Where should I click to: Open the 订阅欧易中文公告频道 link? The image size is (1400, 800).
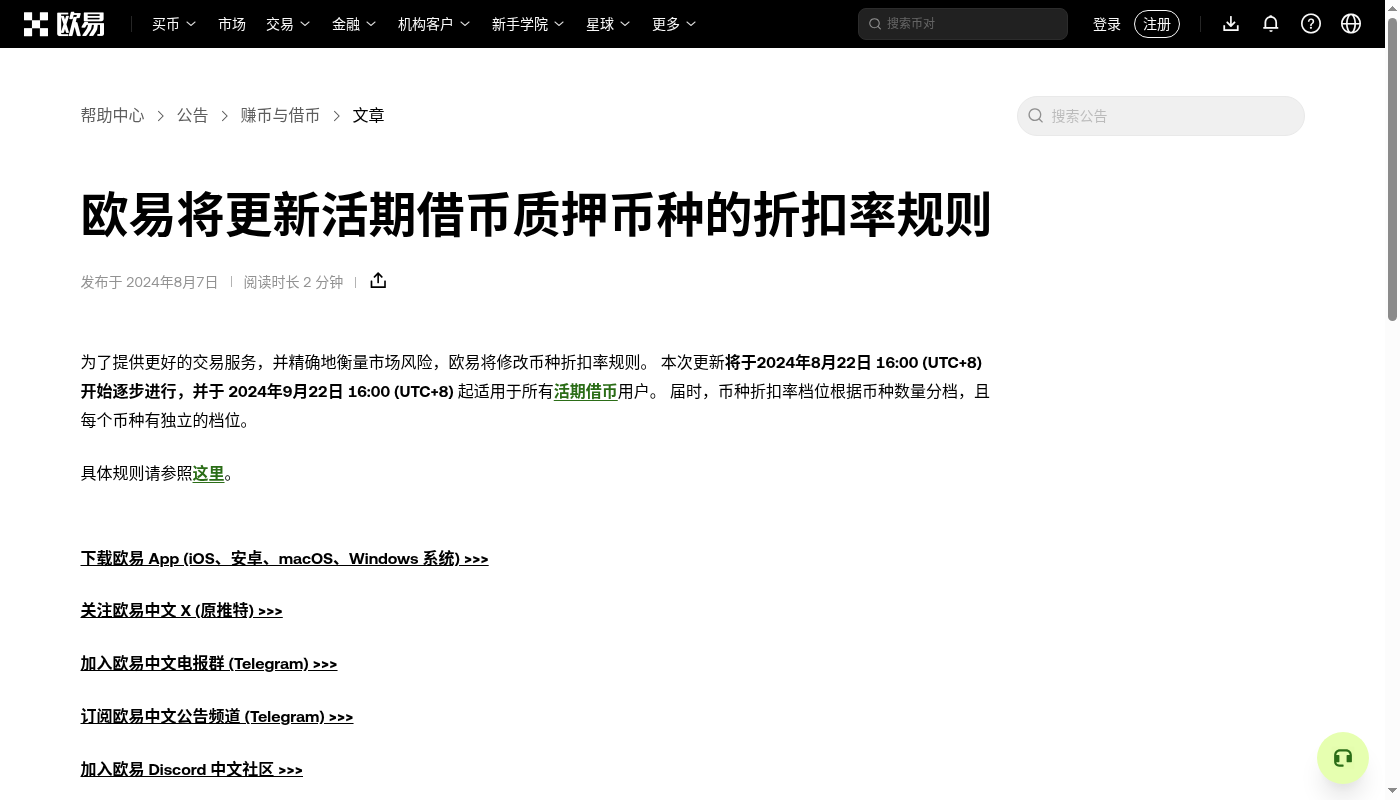pos(217,717)
